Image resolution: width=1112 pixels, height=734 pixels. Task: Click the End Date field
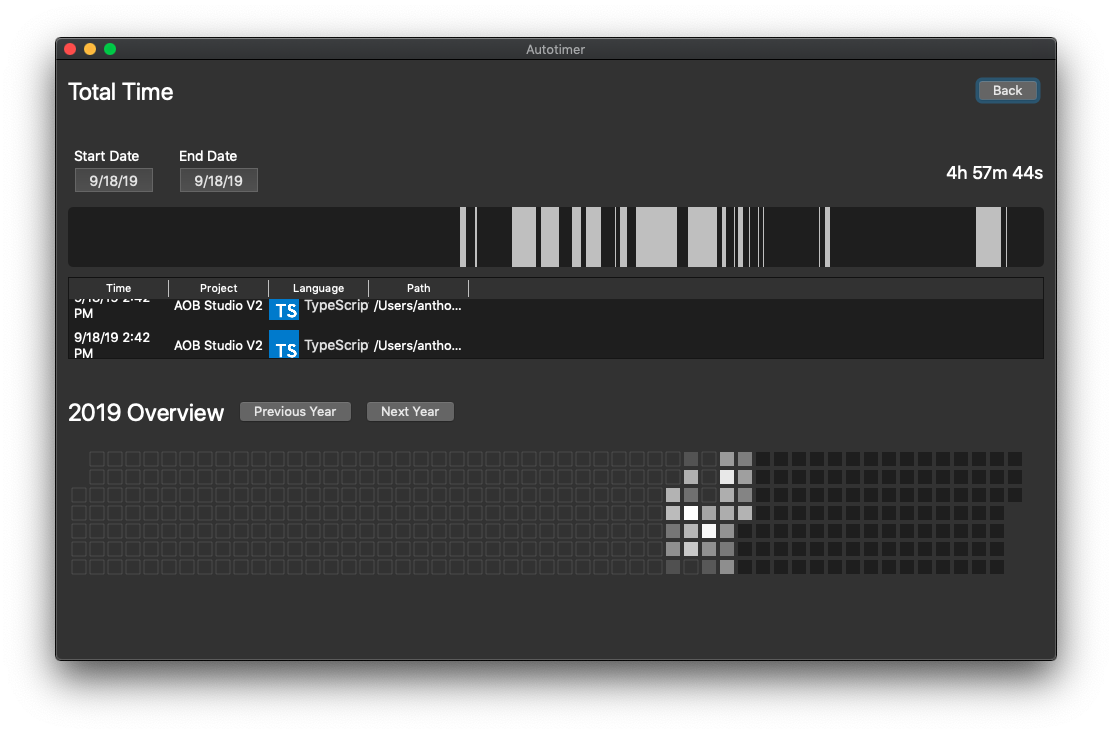[219, 181]
